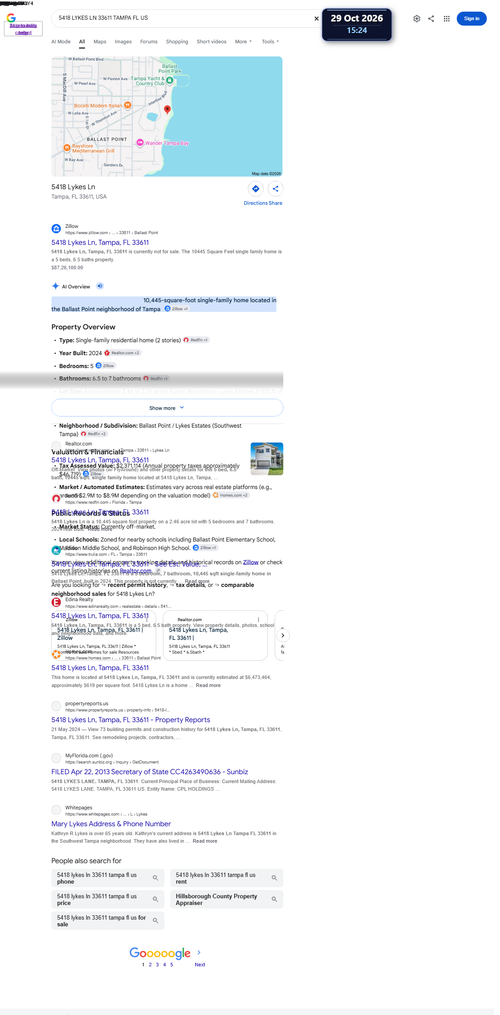The image size is (500, 1015).
Task: Click the search input field with address query
Action: coord(181,18)
